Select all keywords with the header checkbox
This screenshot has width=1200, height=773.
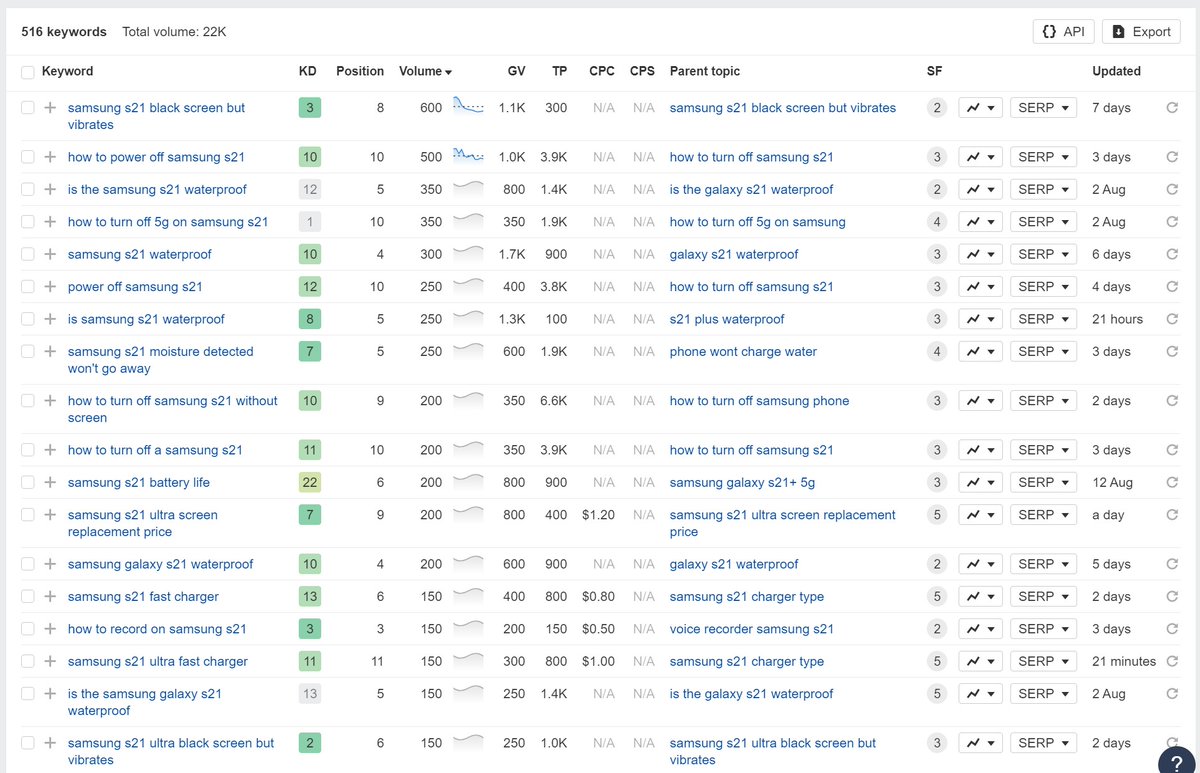click(x=26, y=71)
